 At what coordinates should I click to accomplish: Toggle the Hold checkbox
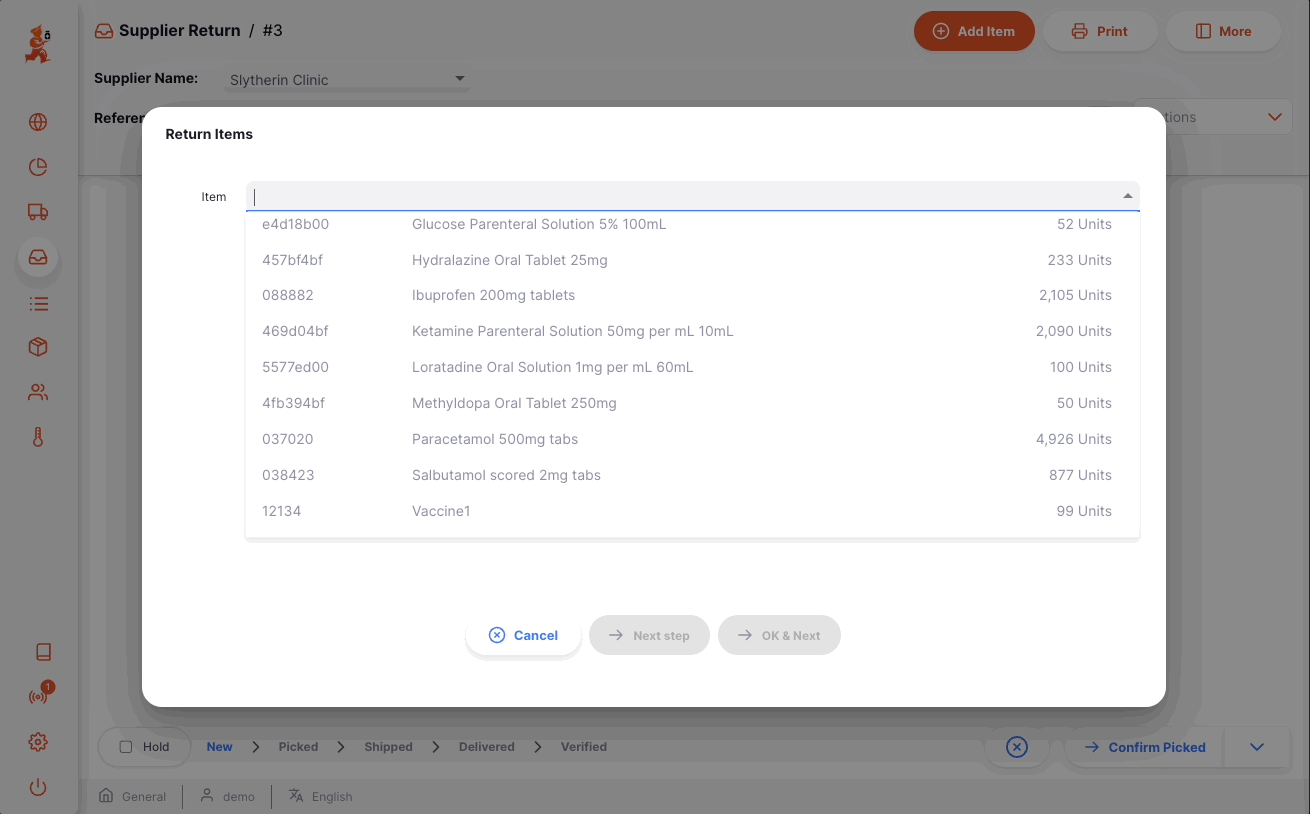pos(126,747)
